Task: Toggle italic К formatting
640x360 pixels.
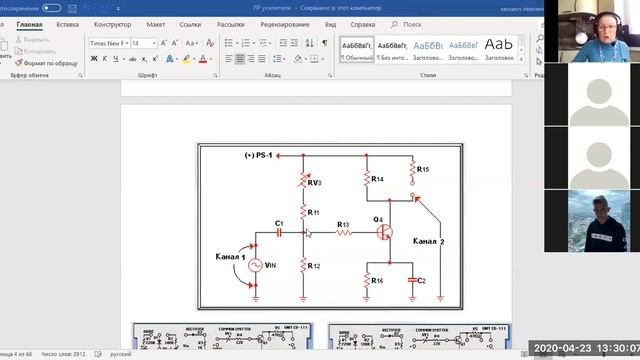Action: (105, 59)
